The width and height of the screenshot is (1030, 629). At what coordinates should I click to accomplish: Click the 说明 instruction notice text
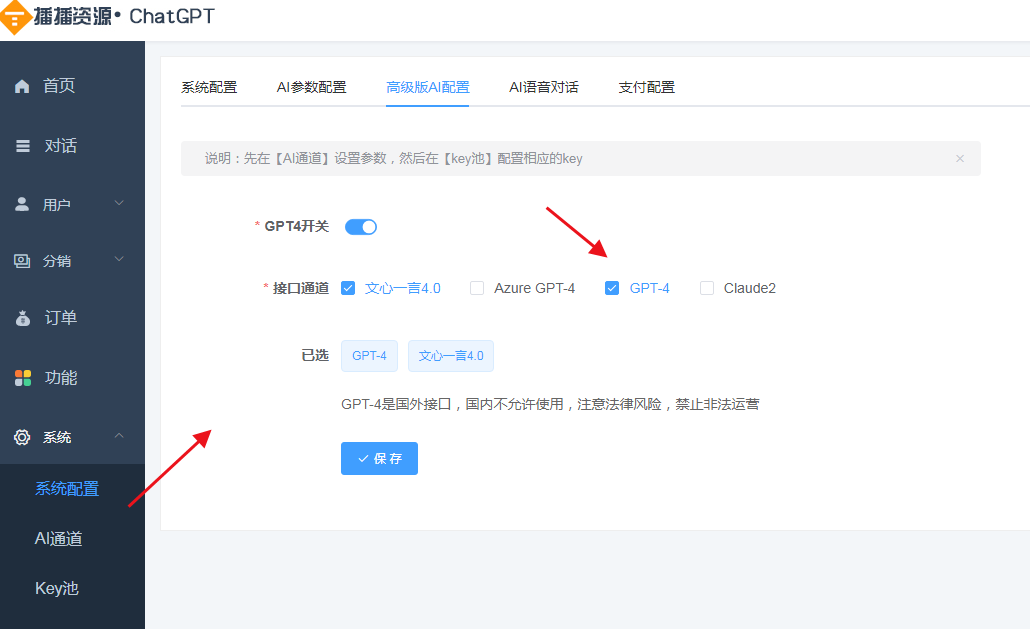click(x=393, y=158)
